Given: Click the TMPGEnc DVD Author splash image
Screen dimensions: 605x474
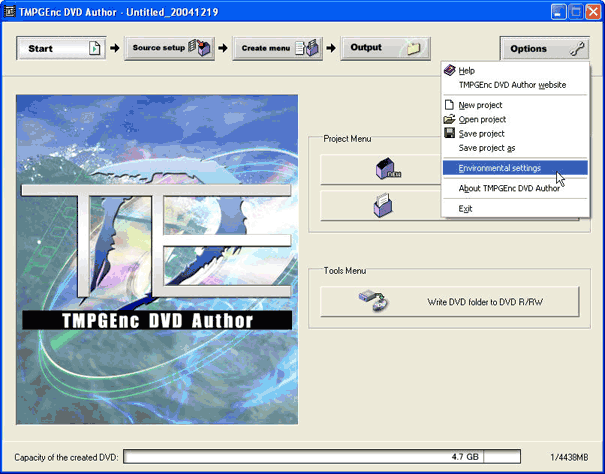Looking at the screenshot, I should click(x=157, y=260).
